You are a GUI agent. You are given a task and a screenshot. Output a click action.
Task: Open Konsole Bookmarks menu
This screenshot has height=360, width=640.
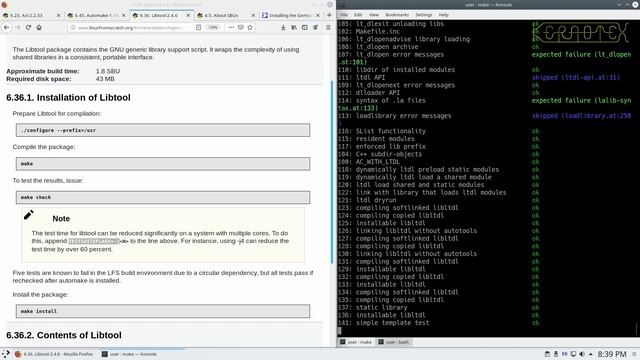[x=397, y=15]
